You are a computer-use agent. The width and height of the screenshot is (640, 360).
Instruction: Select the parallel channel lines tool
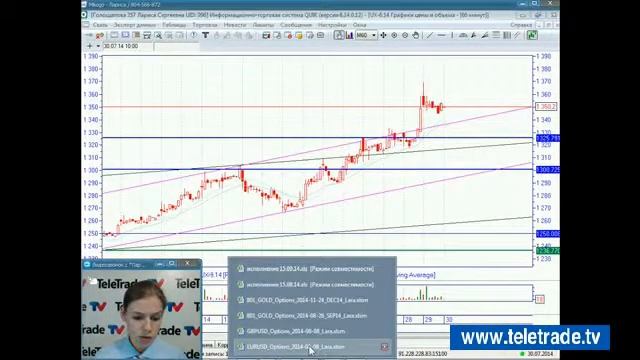(517, 36)
